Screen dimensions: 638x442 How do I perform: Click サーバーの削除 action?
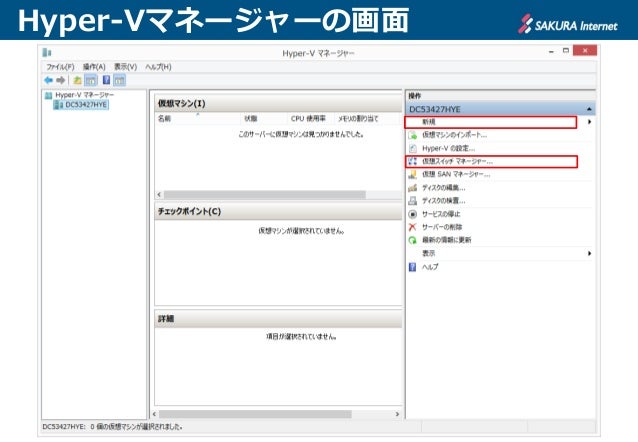442,227
